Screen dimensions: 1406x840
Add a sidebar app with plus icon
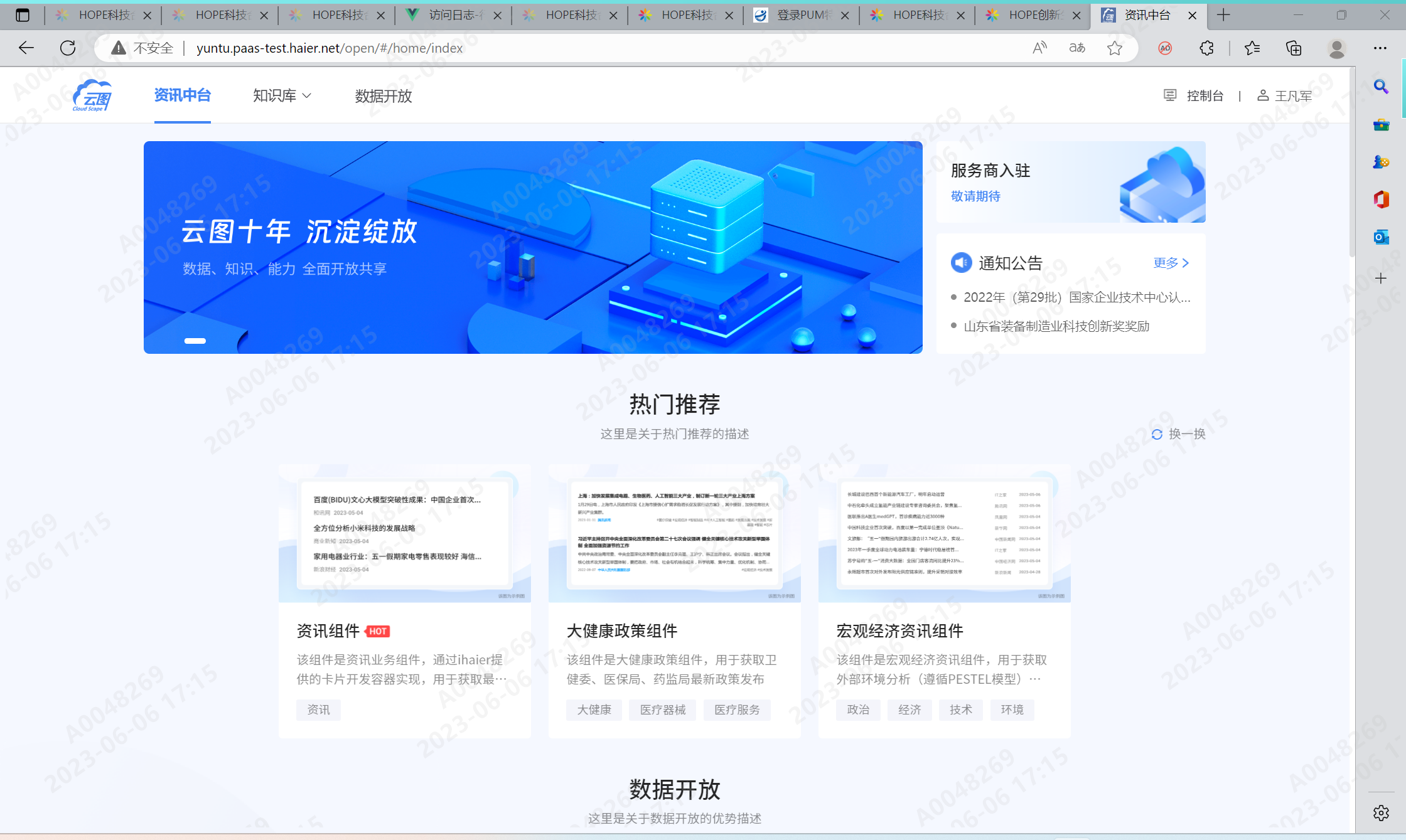tap(1381, 279)
